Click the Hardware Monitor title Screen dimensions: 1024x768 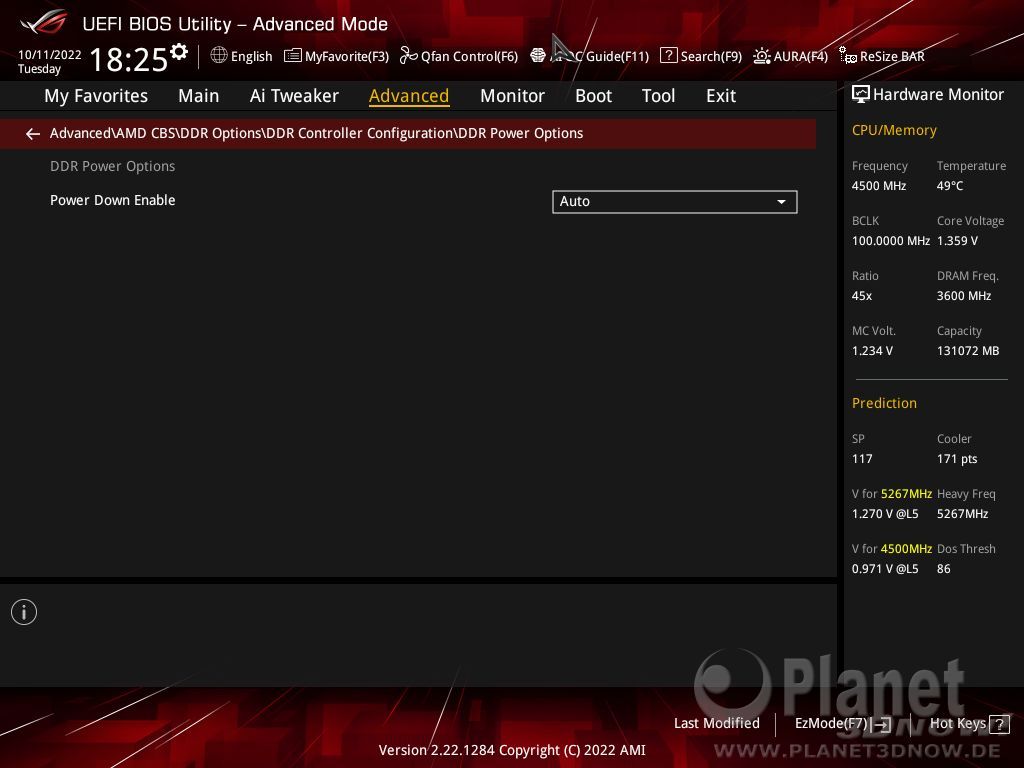point(938,95)
